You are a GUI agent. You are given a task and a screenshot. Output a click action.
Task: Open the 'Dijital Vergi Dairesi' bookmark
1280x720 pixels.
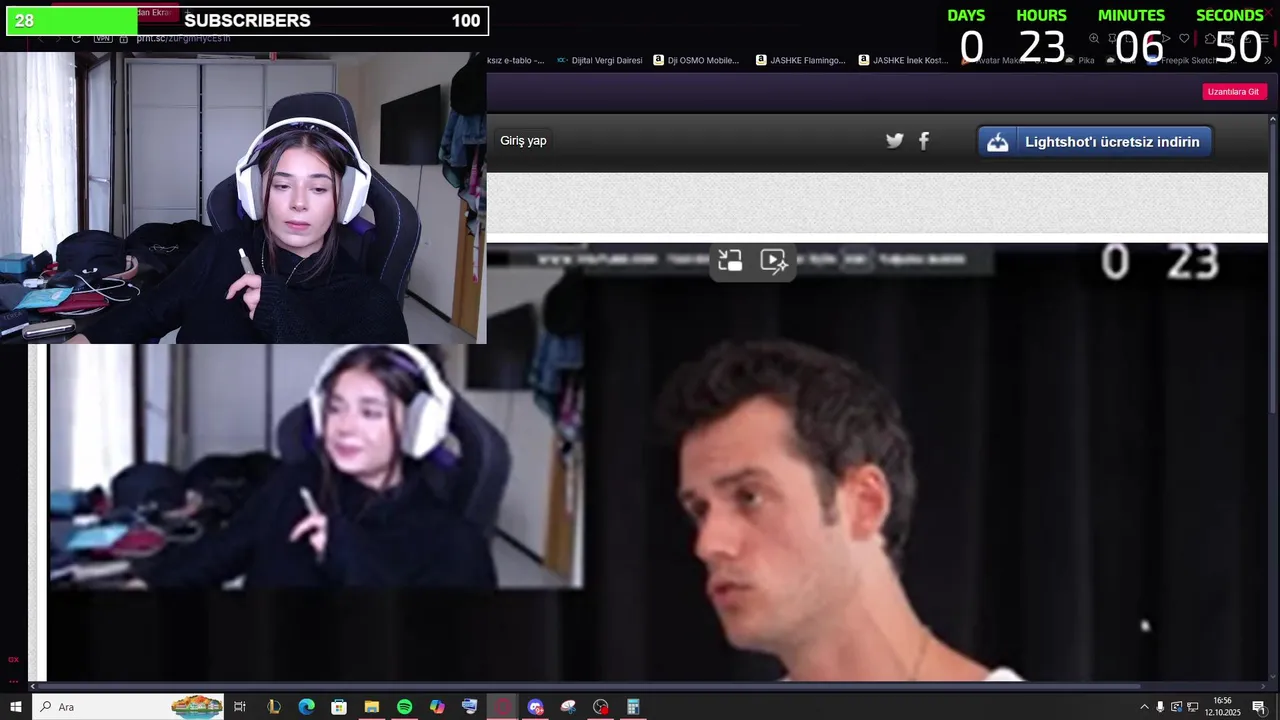pyautogui.click(x=599, y=60)
